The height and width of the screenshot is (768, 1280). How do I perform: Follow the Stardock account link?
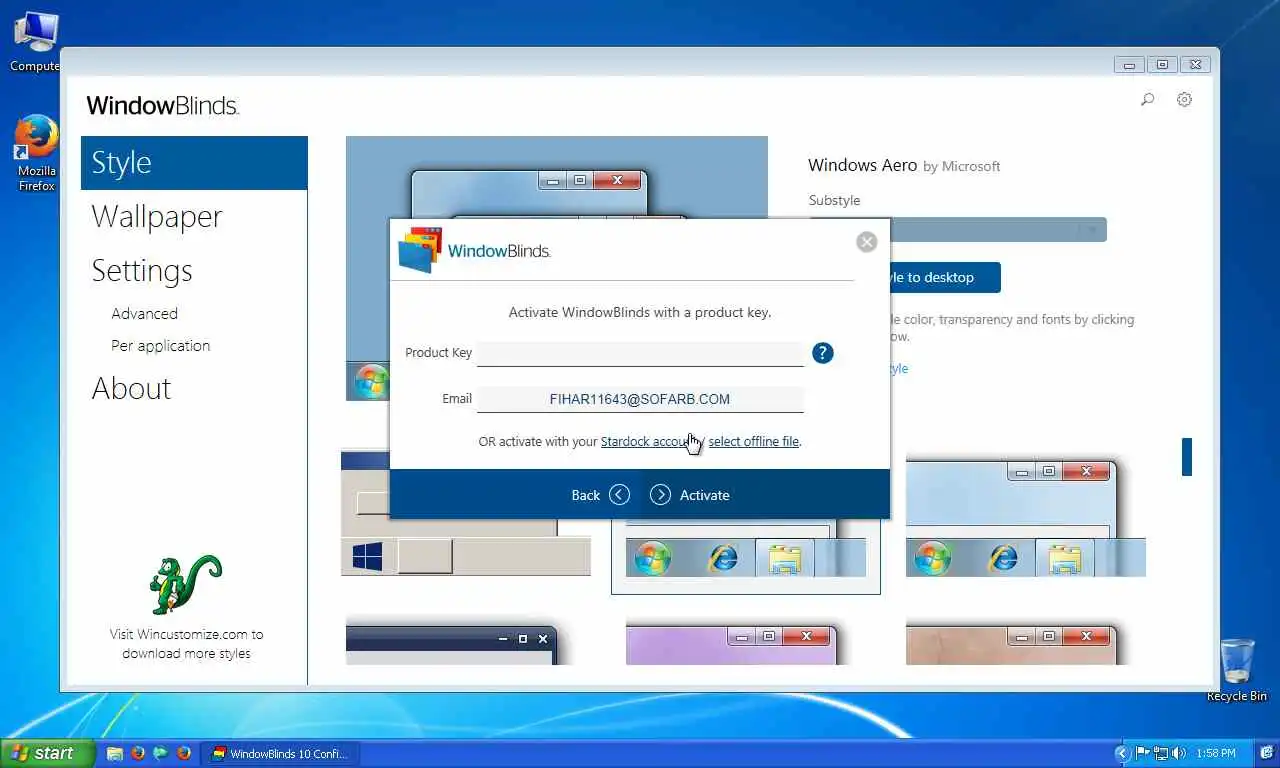[652, 441]
